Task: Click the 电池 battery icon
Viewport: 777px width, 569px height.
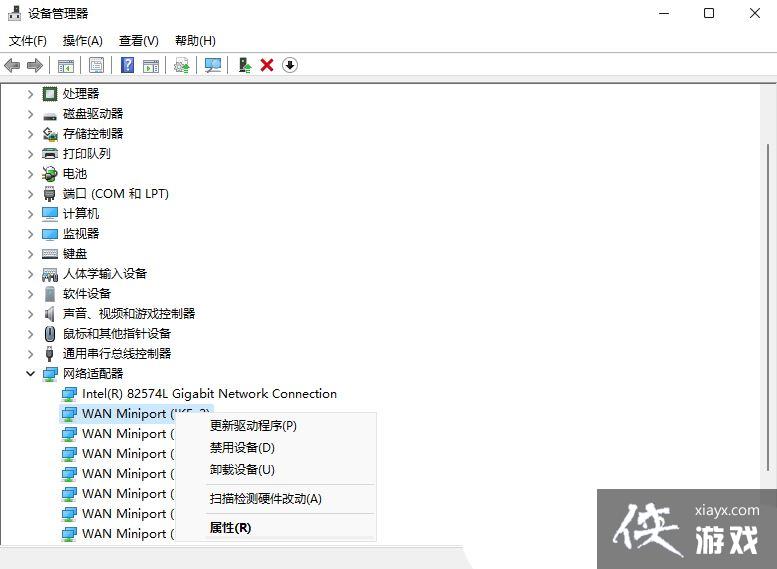Action: click(50, 173)
